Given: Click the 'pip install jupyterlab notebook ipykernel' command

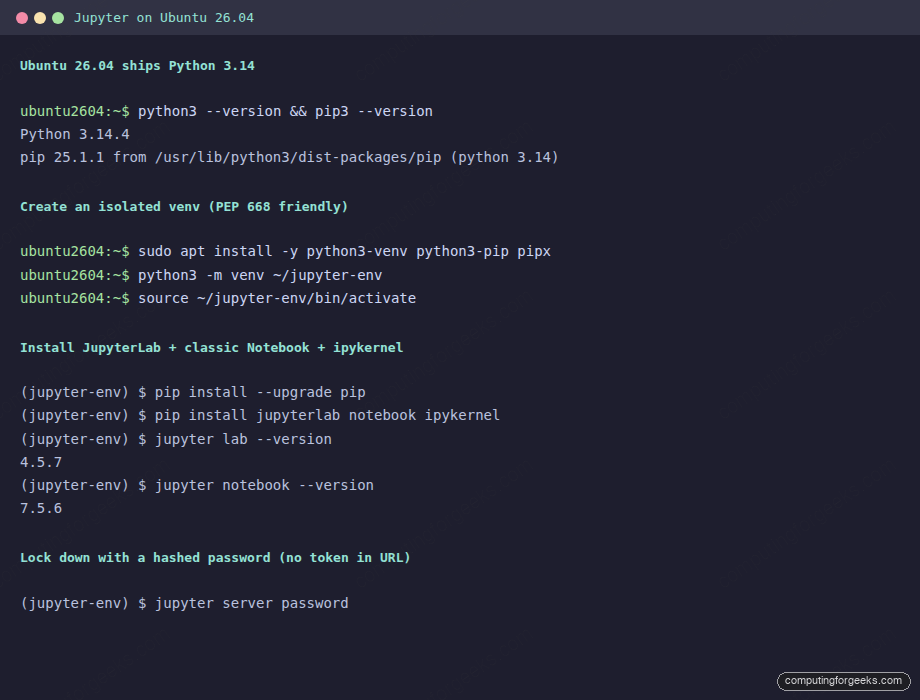Looking at the screenshot, I should tap(327, 415).
